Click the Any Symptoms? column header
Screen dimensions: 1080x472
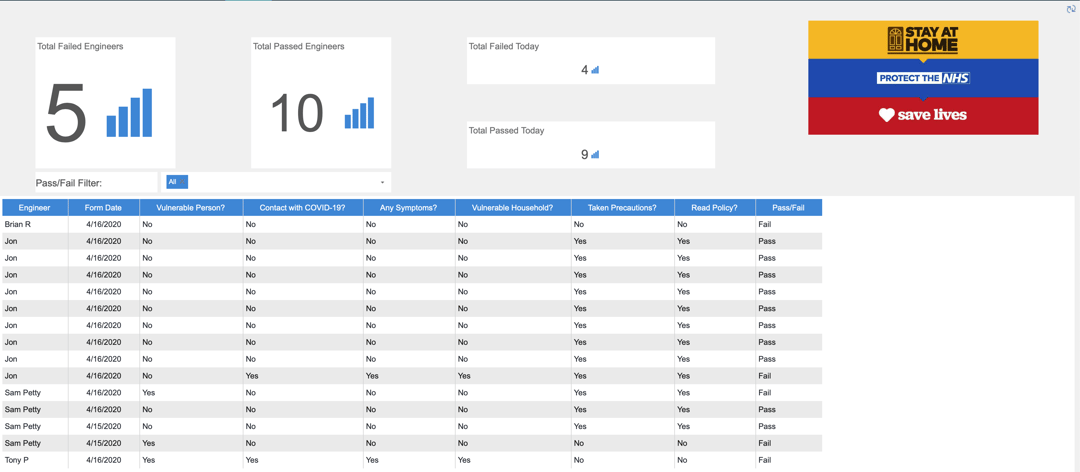tap(408, 207)
